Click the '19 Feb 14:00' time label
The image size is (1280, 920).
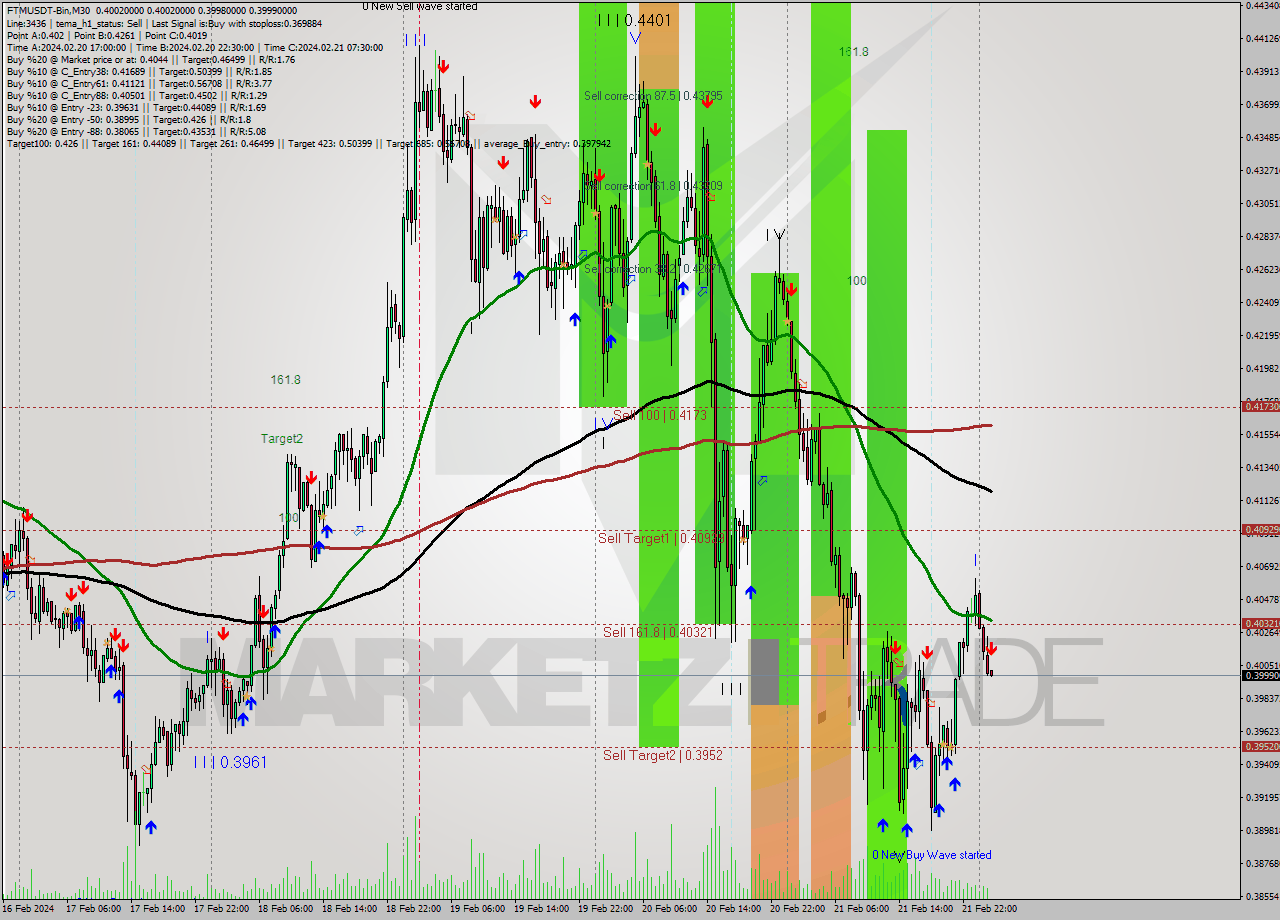(x=541, y=909)
